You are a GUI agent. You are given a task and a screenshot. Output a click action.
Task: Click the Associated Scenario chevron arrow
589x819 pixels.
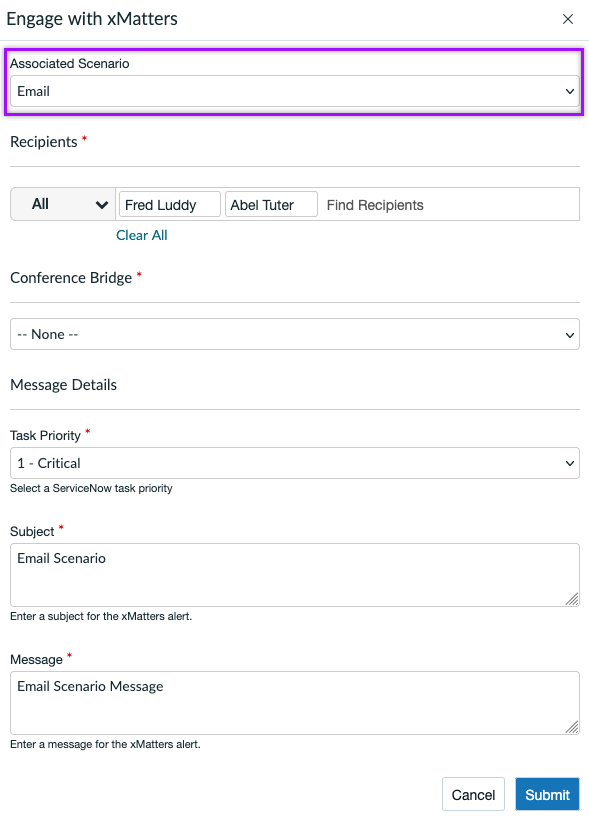pyautogui.click(x=570, y=91)
